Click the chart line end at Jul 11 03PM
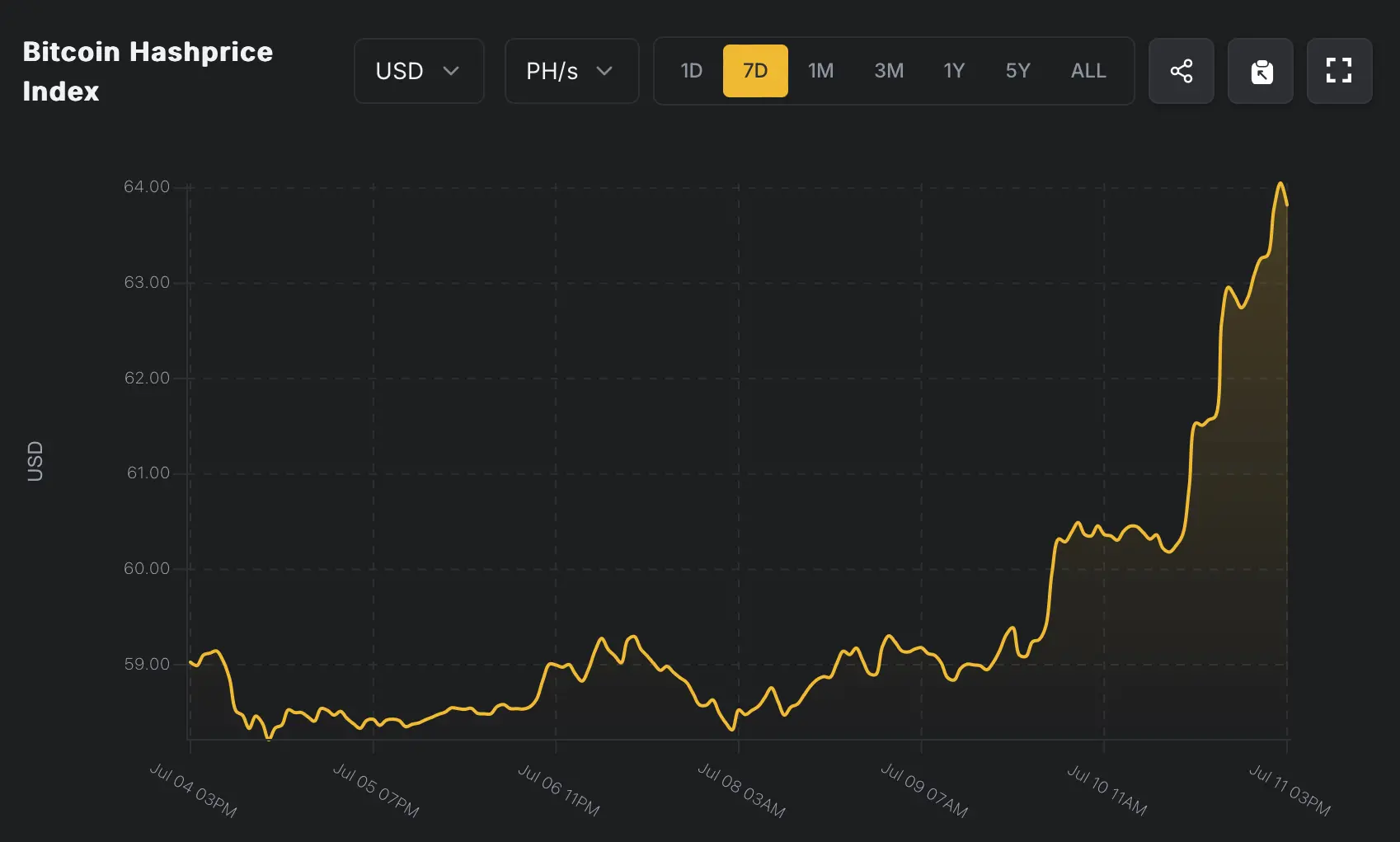The height and width of the screenshot is (842, 1400). coord(1286,205)
